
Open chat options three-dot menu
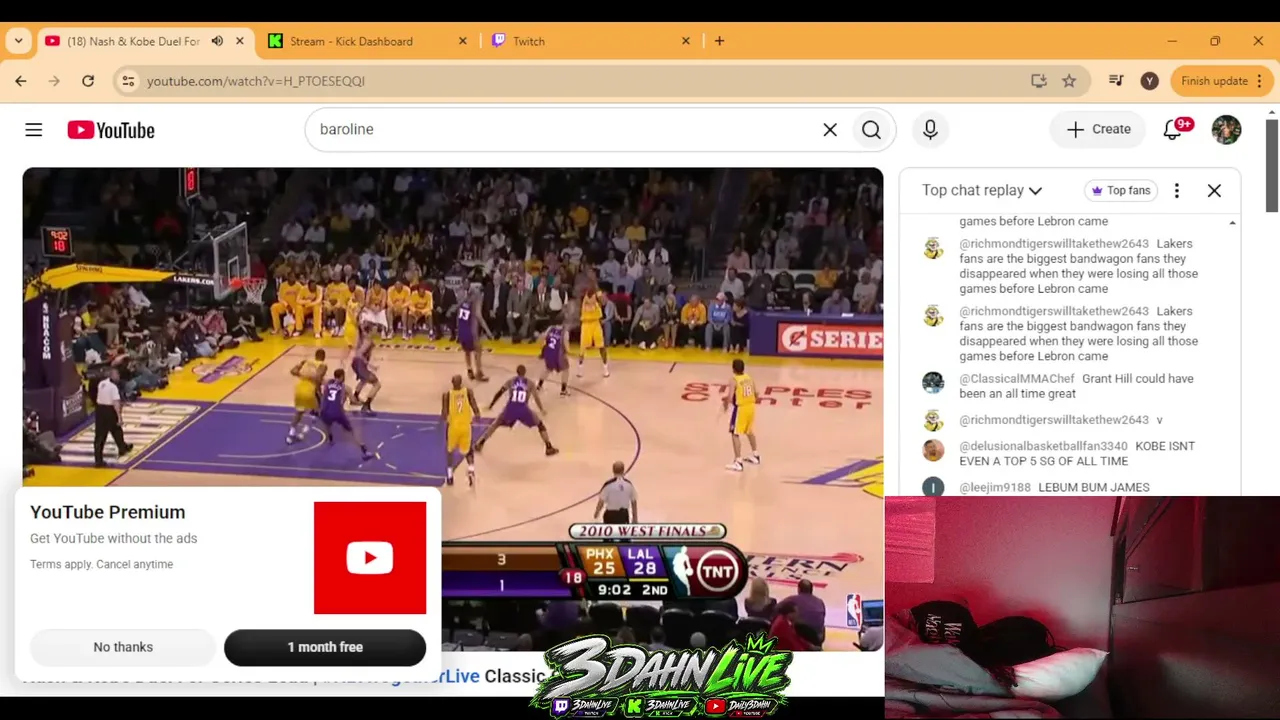pyautogui.click(x=1177, y=190)
